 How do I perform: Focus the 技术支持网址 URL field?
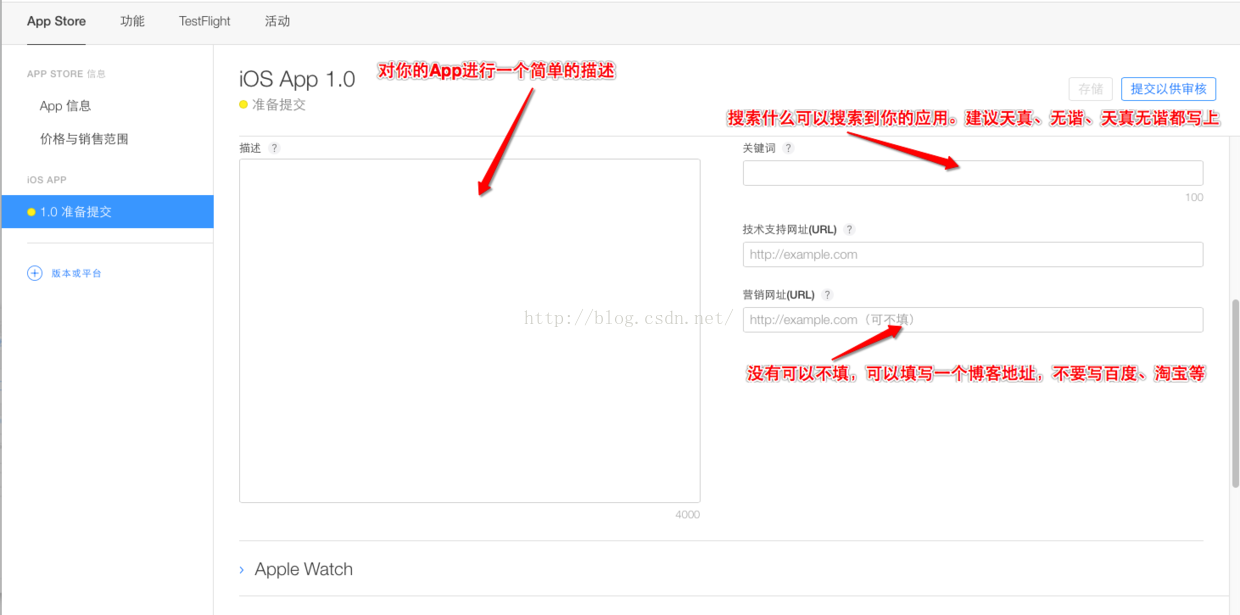tap(973, 254)
